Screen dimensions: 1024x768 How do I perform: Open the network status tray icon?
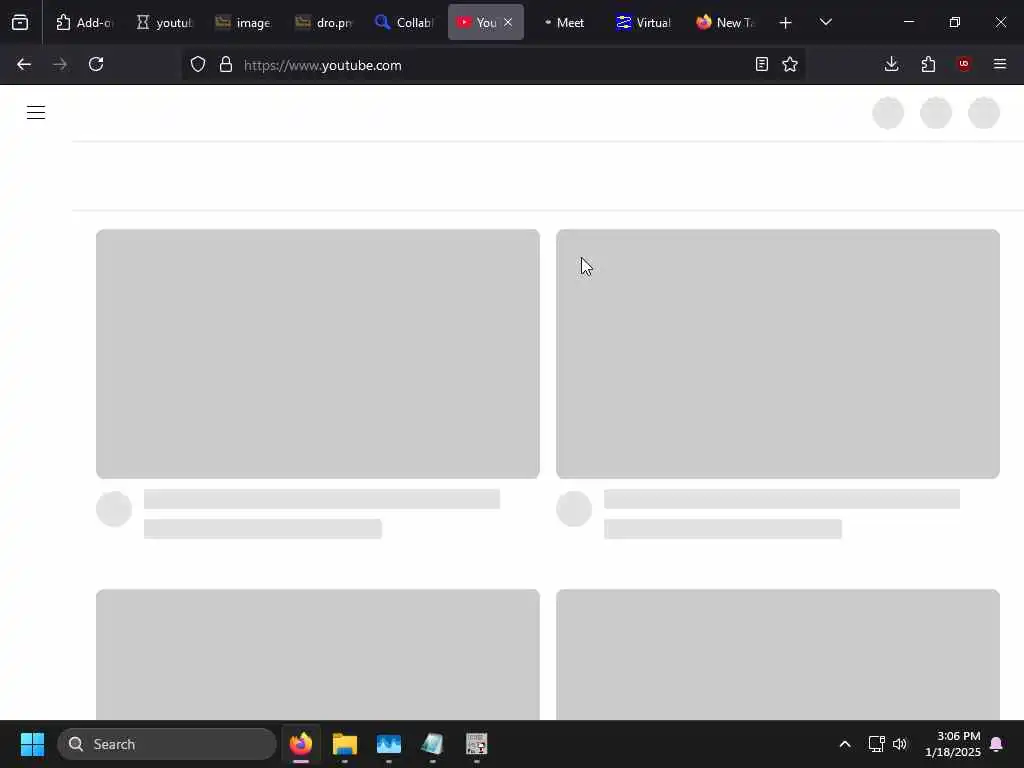876,744
